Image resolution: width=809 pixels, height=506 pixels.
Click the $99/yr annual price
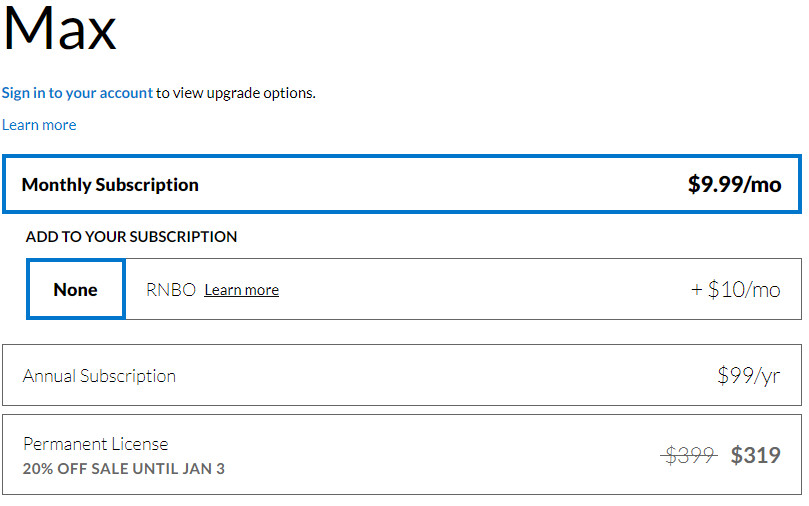pos(748,376)
